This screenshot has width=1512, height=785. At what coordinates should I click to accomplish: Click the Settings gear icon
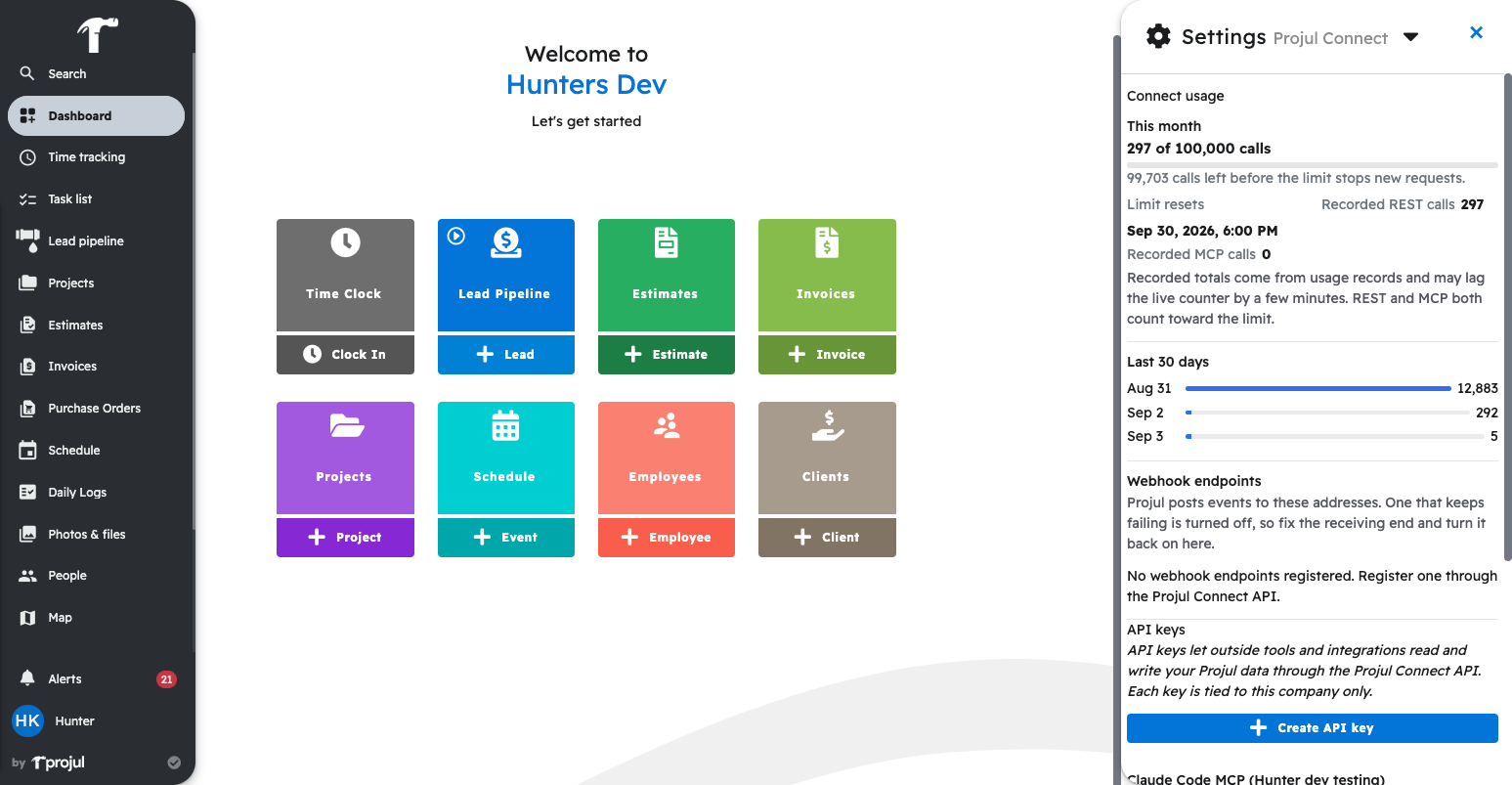click(1158, 37)
